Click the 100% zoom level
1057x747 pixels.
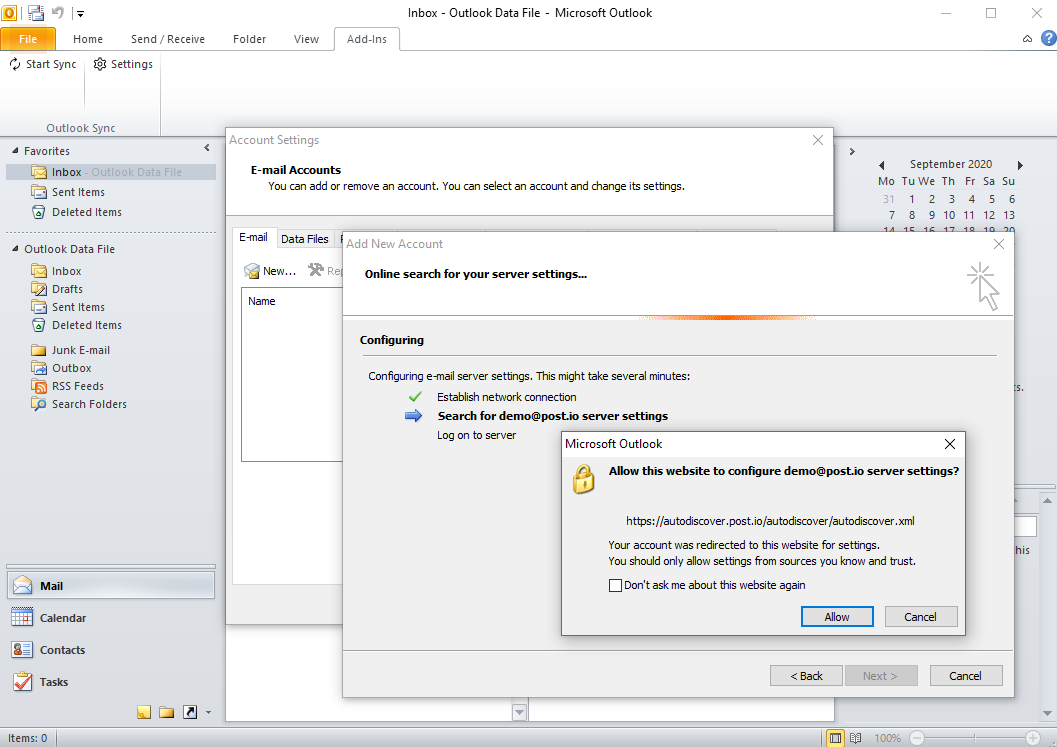[x=887, y=738]
